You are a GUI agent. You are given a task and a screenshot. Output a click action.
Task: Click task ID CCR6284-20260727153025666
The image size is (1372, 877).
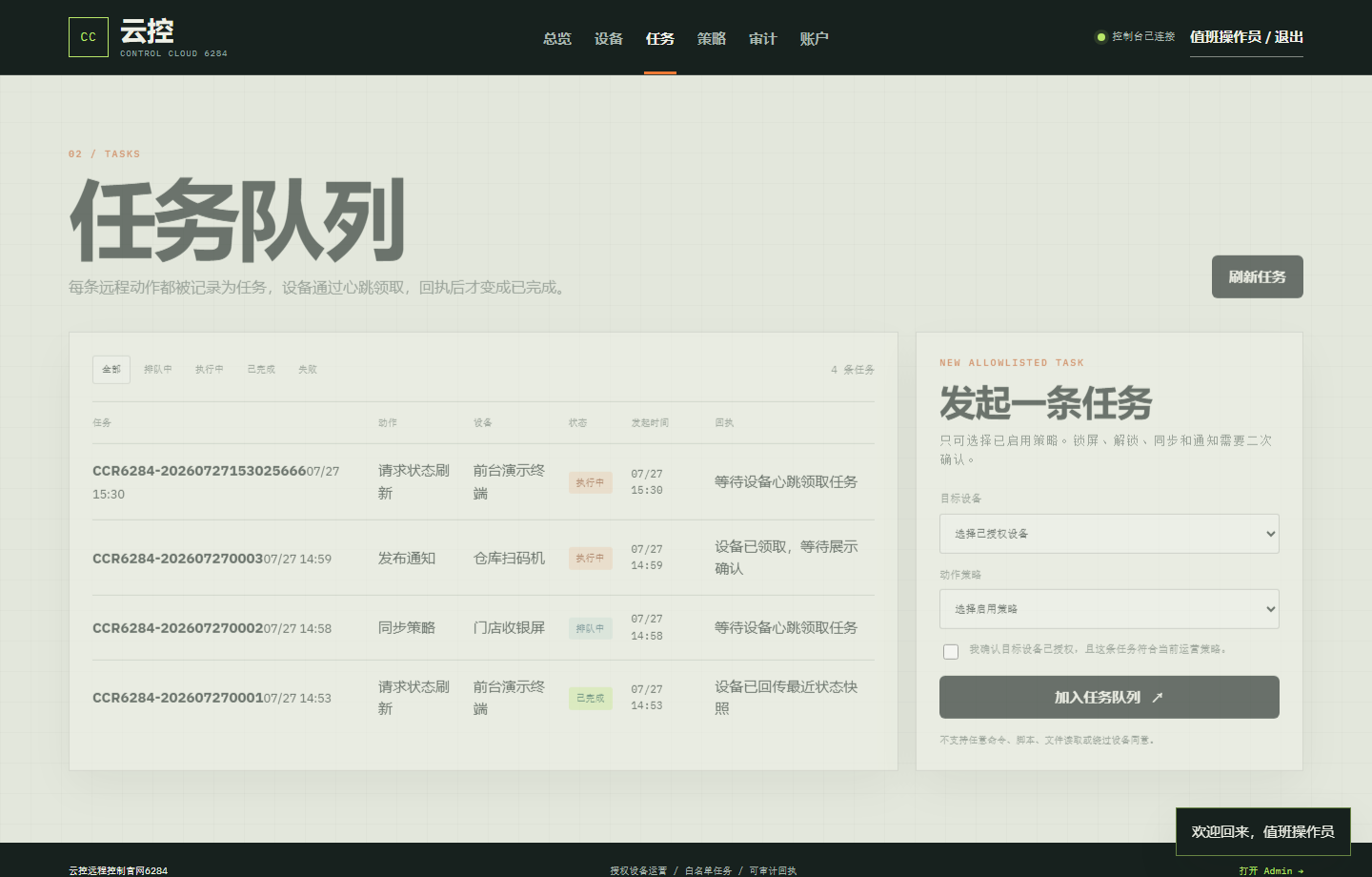click(x=199, y=471)
